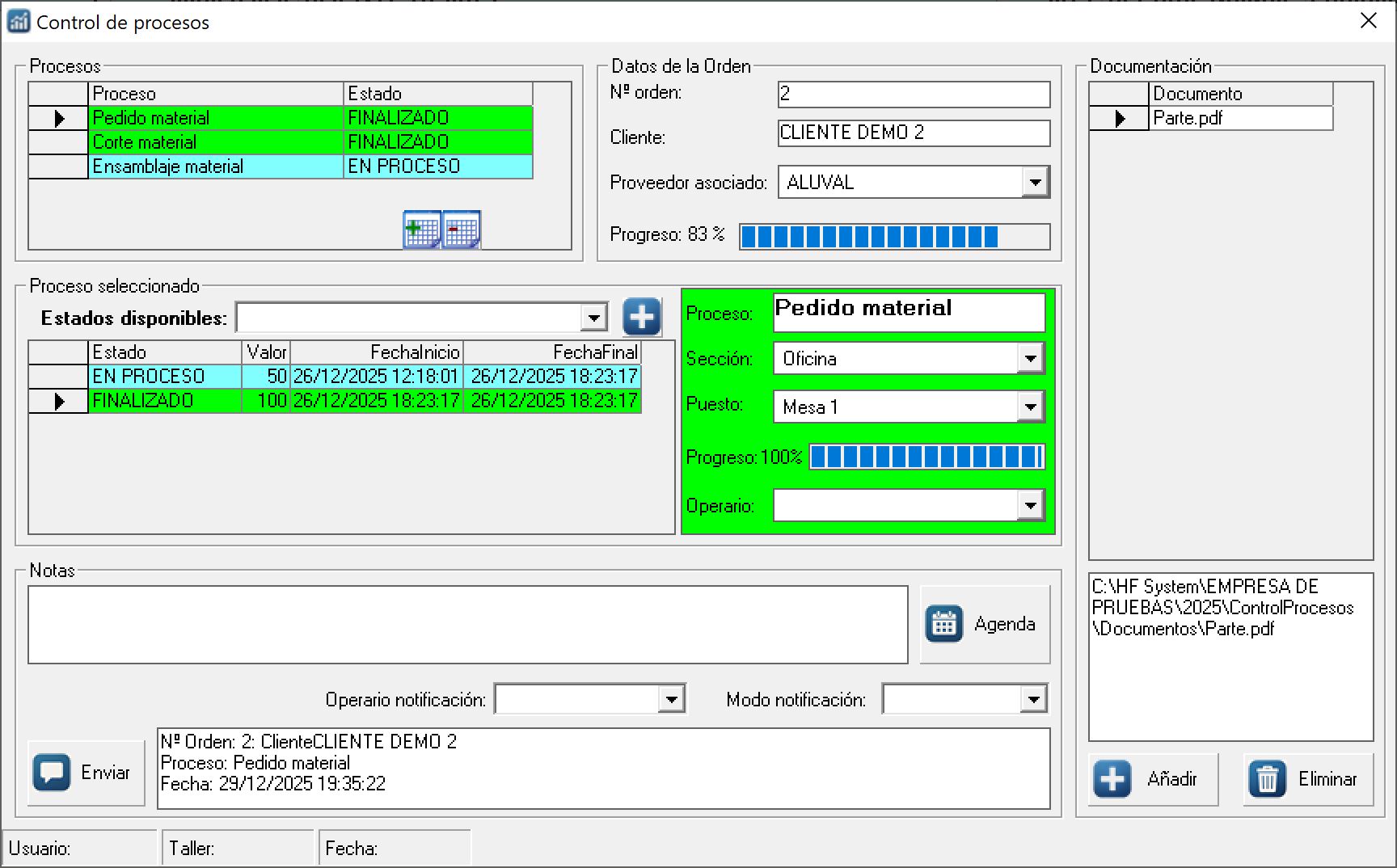Open the Operario notificación dropdown
The width and height of the screenshot is (1397, 868).
[672, 698]
